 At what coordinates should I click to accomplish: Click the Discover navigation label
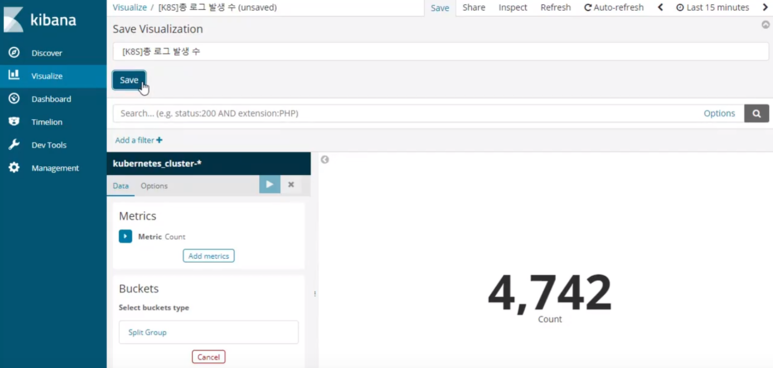(x=47, y=53)
